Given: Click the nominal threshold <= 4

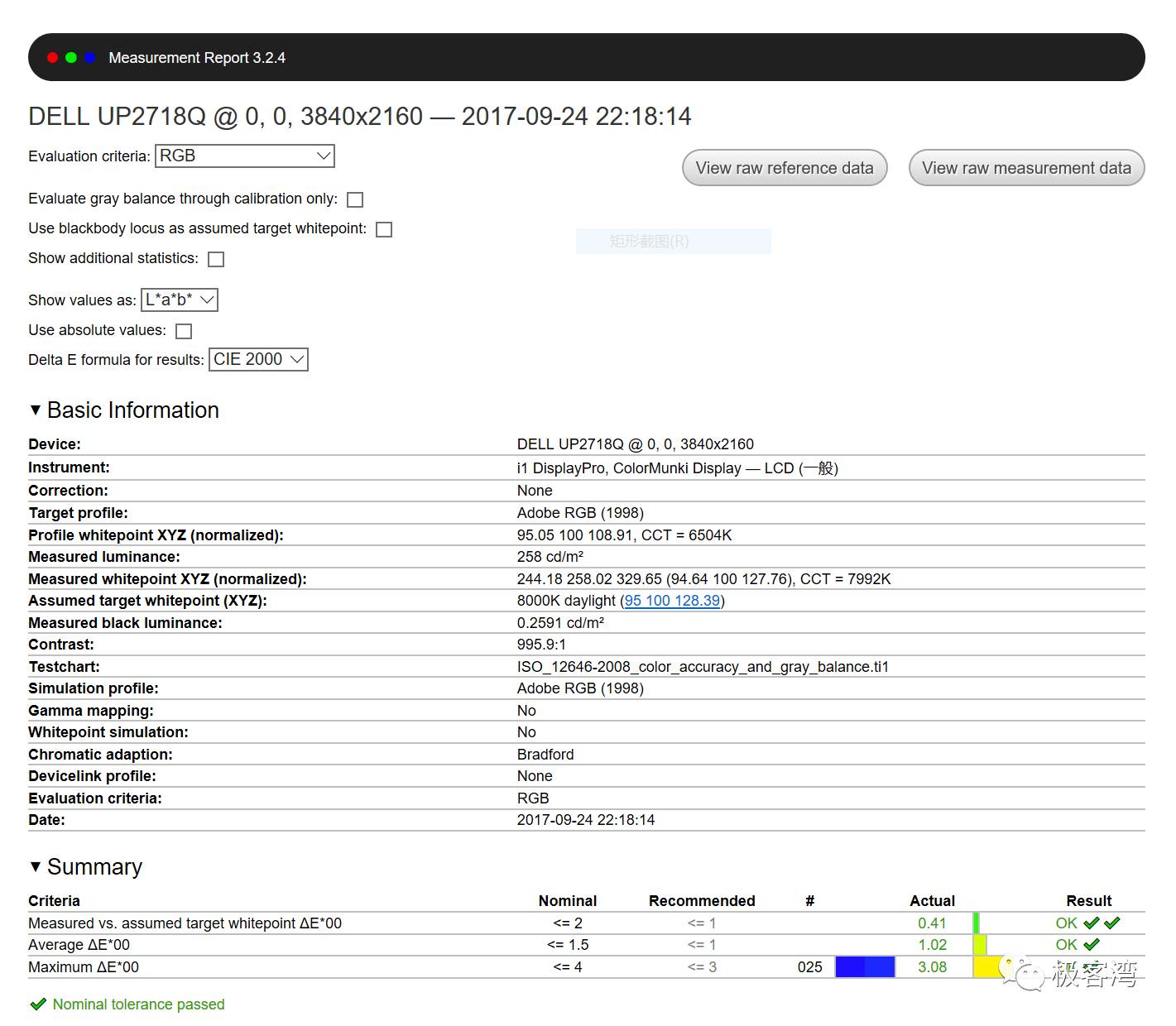Looking at the screenshot, I should pyautogui.click(x=568, y=967).
